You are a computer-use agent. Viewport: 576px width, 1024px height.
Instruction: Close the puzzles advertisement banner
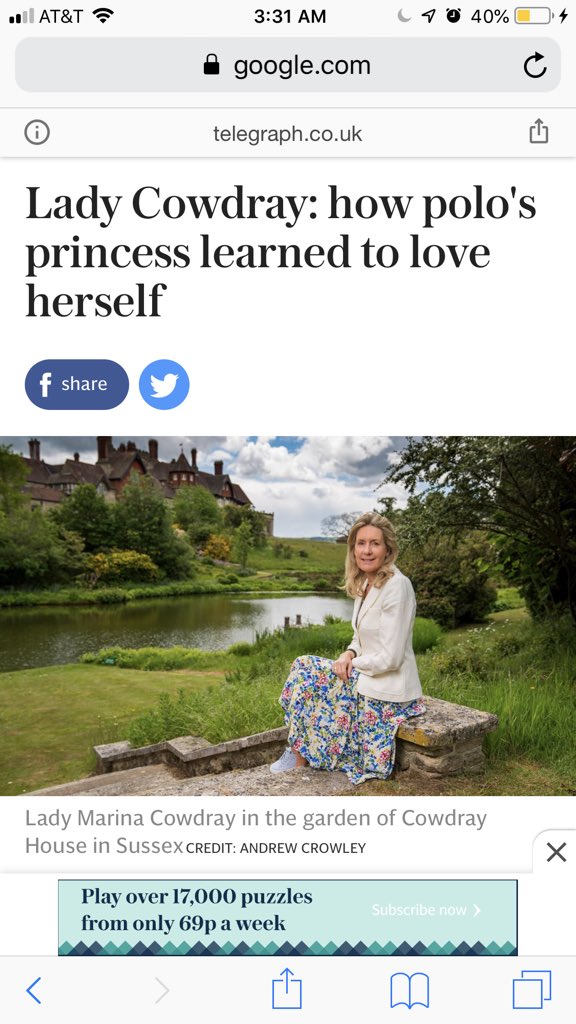556,852
